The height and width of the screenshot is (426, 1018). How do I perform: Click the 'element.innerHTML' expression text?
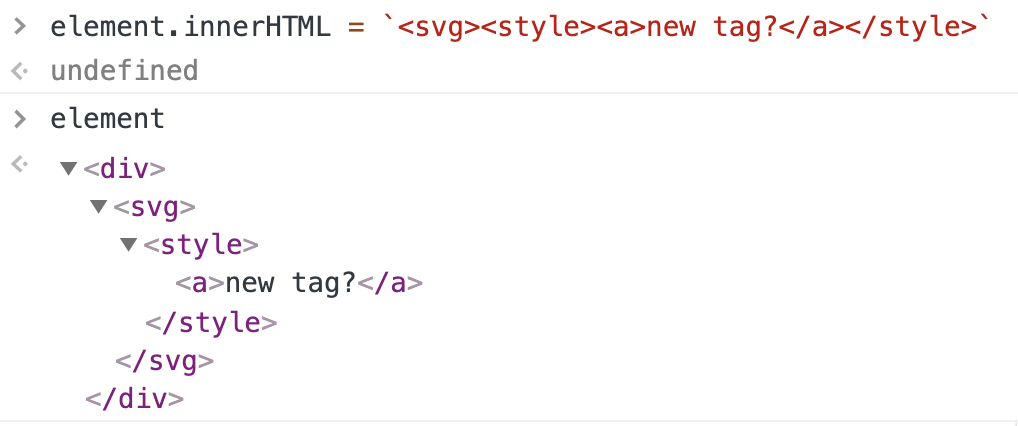[x=190, y=28]
